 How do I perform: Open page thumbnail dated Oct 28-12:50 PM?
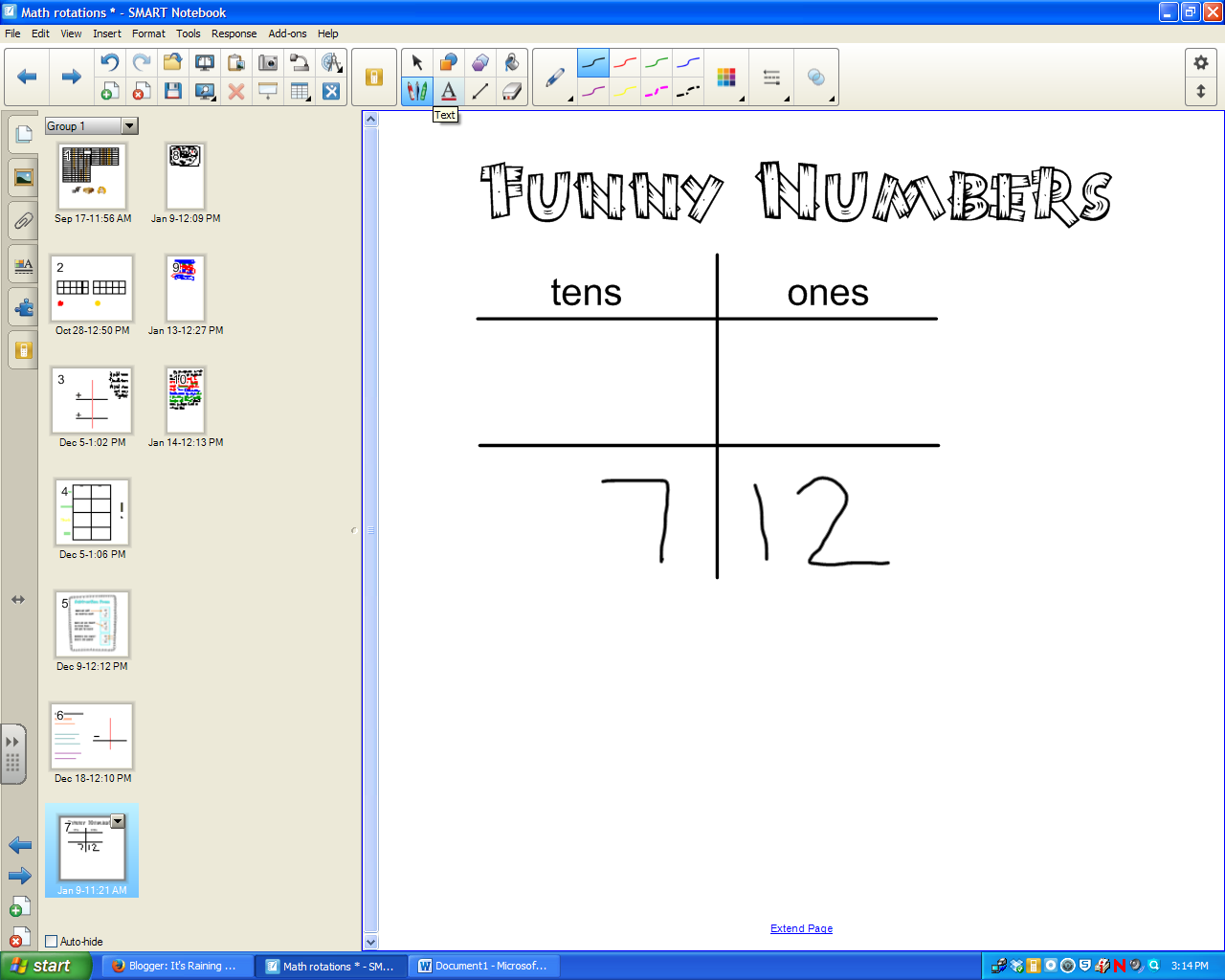92,288
